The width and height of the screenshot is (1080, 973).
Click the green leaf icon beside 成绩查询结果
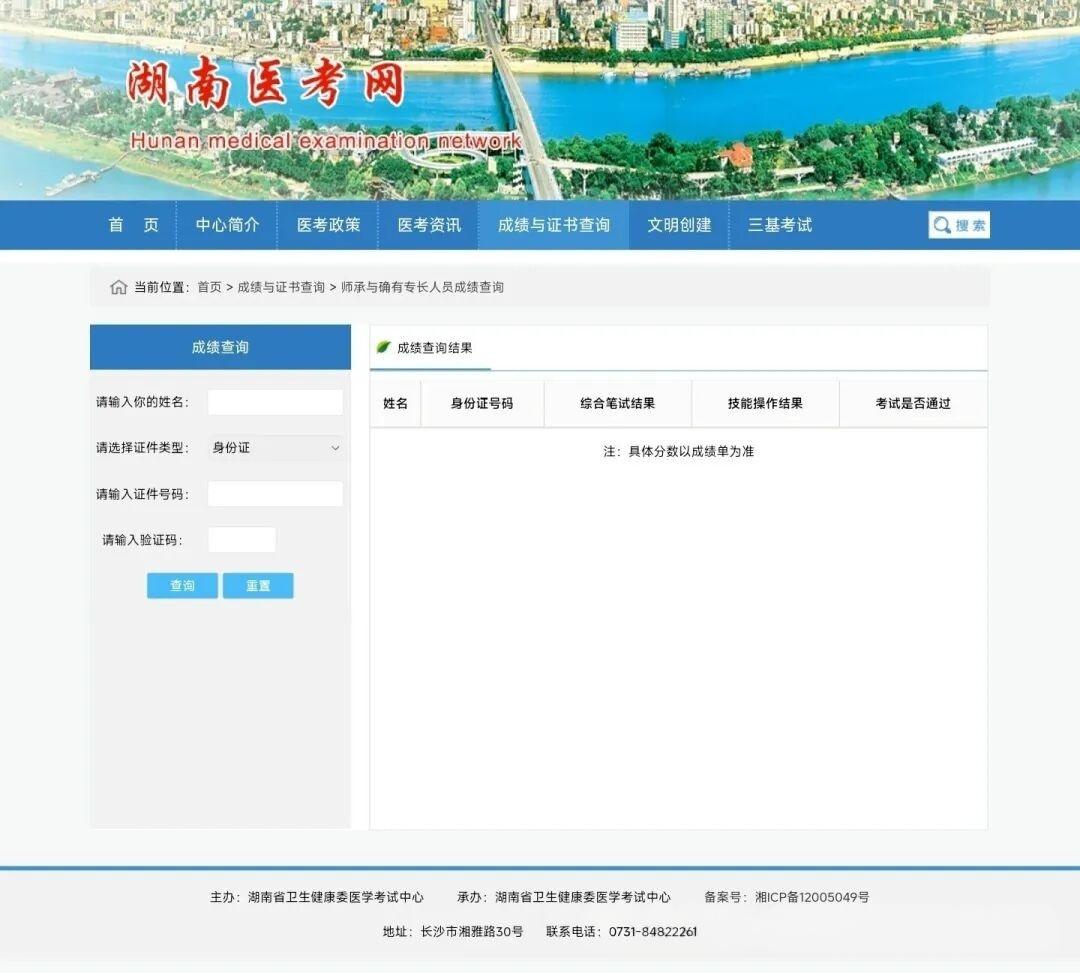[x=383, y=348]
